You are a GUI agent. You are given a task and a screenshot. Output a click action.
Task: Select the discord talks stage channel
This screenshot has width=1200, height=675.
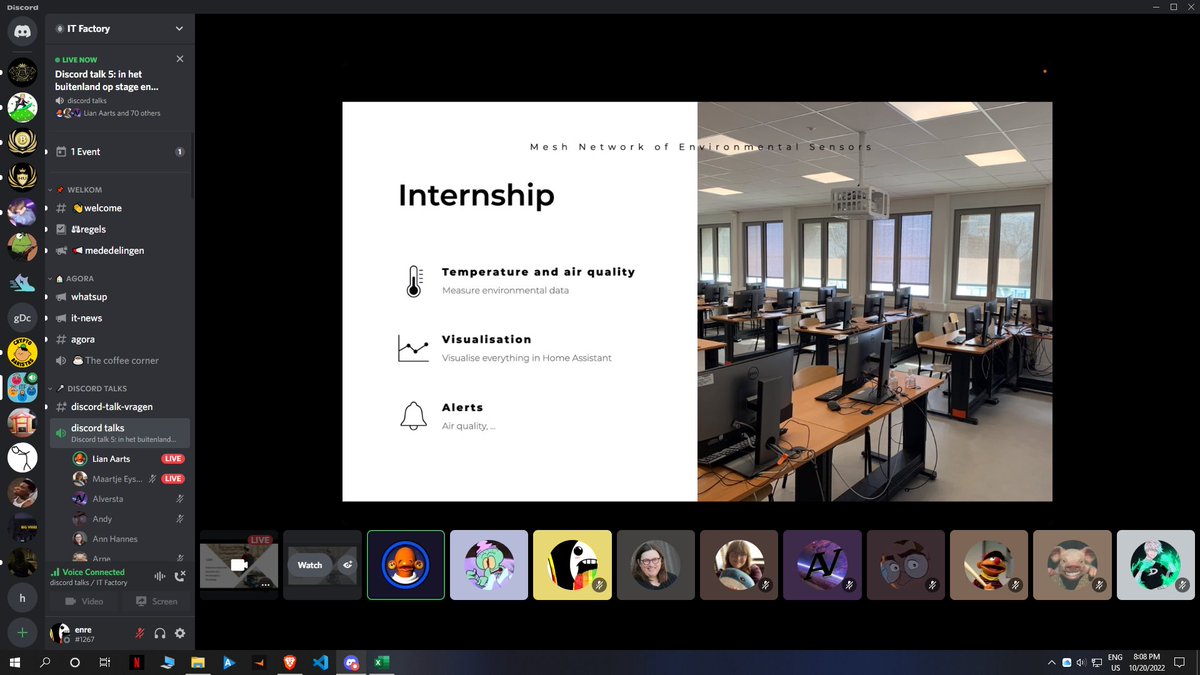coord(120,433)
